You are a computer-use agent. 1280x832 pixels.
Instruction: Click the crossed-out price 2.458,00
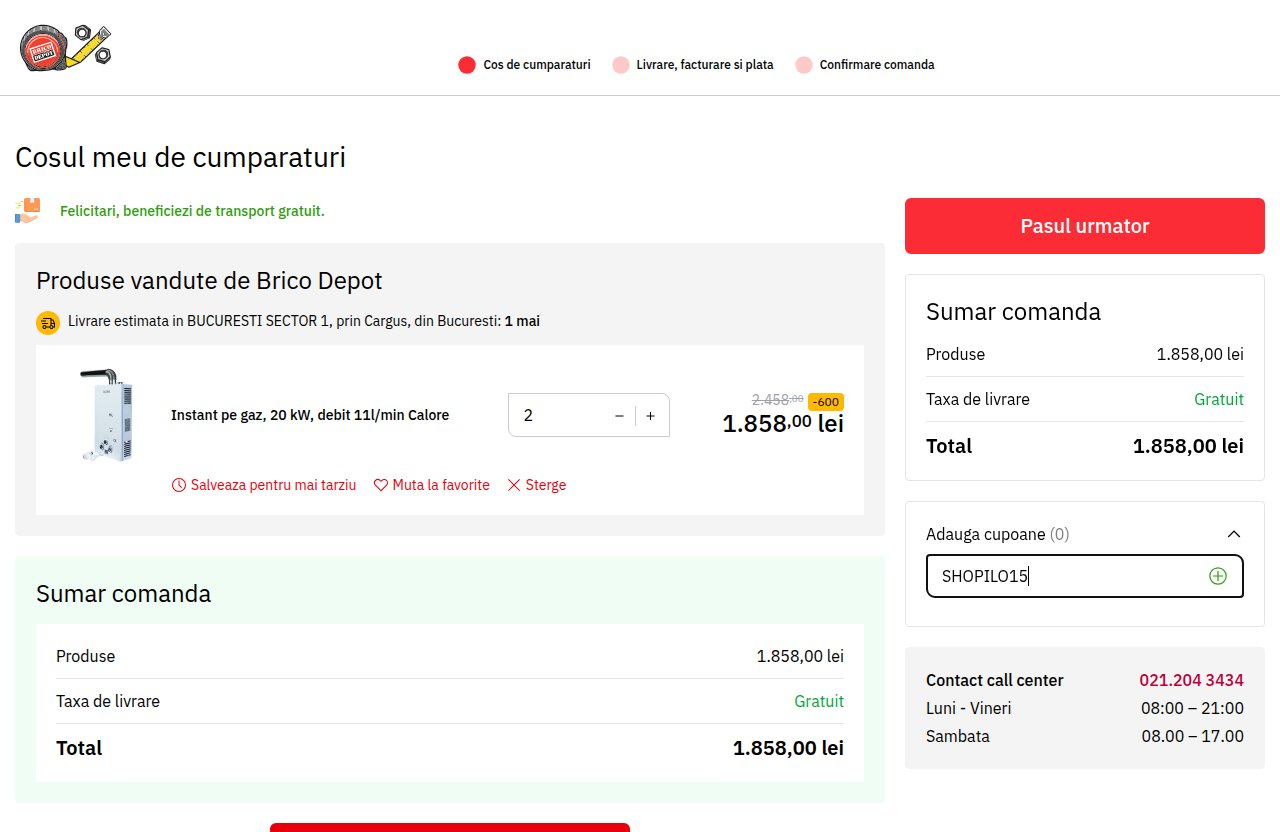(x=777, y=399)
